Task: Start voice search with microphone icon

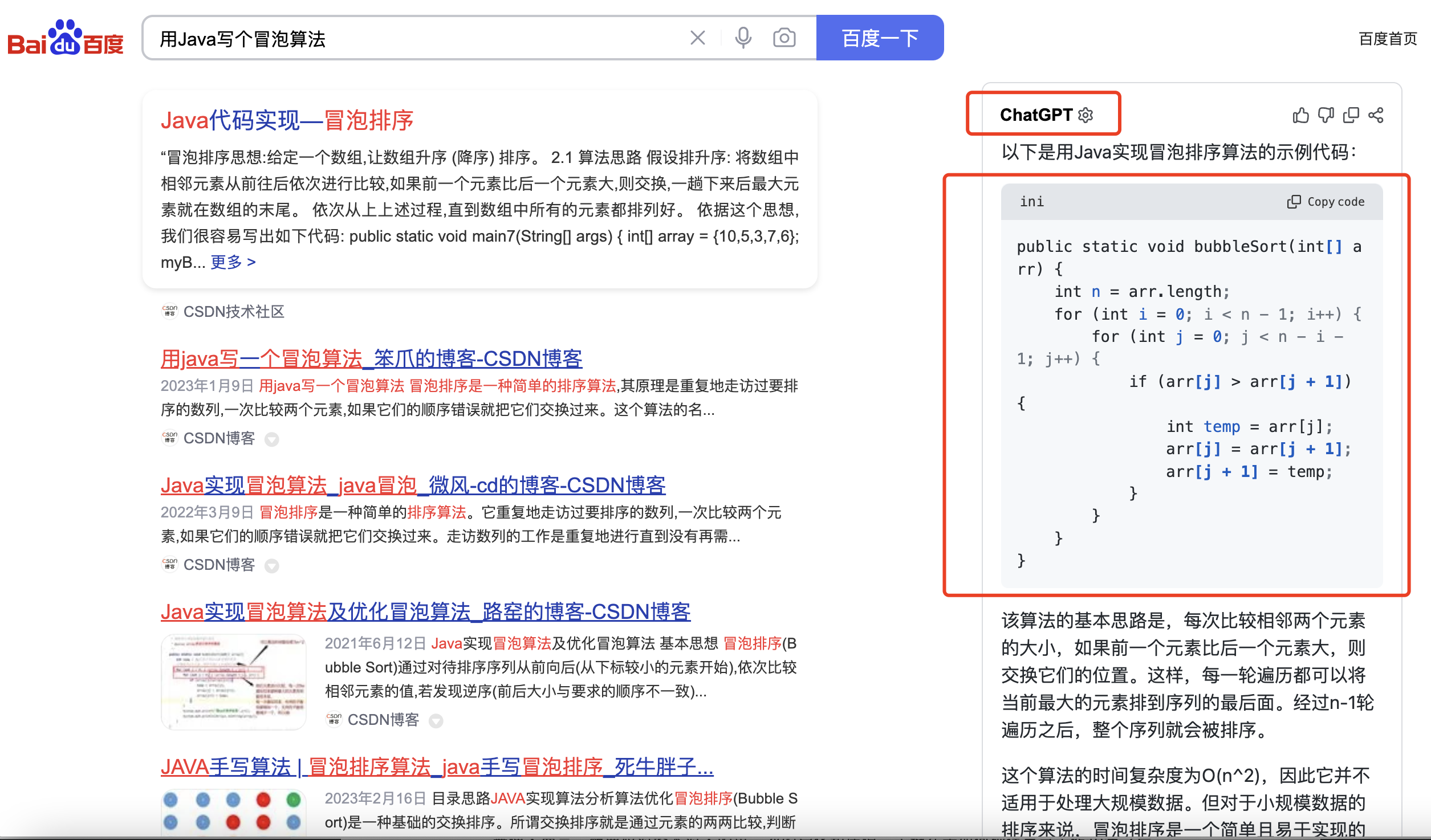Action: 743,38
